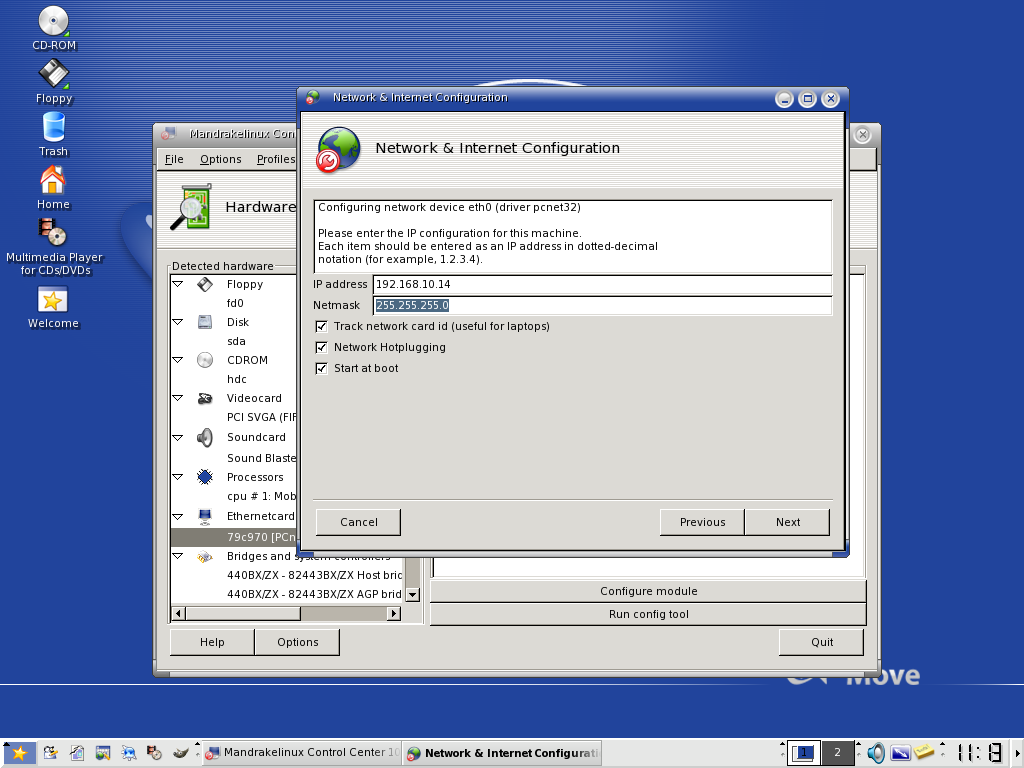Select the 79c970 Ethernet card entry

coord(234,537)
